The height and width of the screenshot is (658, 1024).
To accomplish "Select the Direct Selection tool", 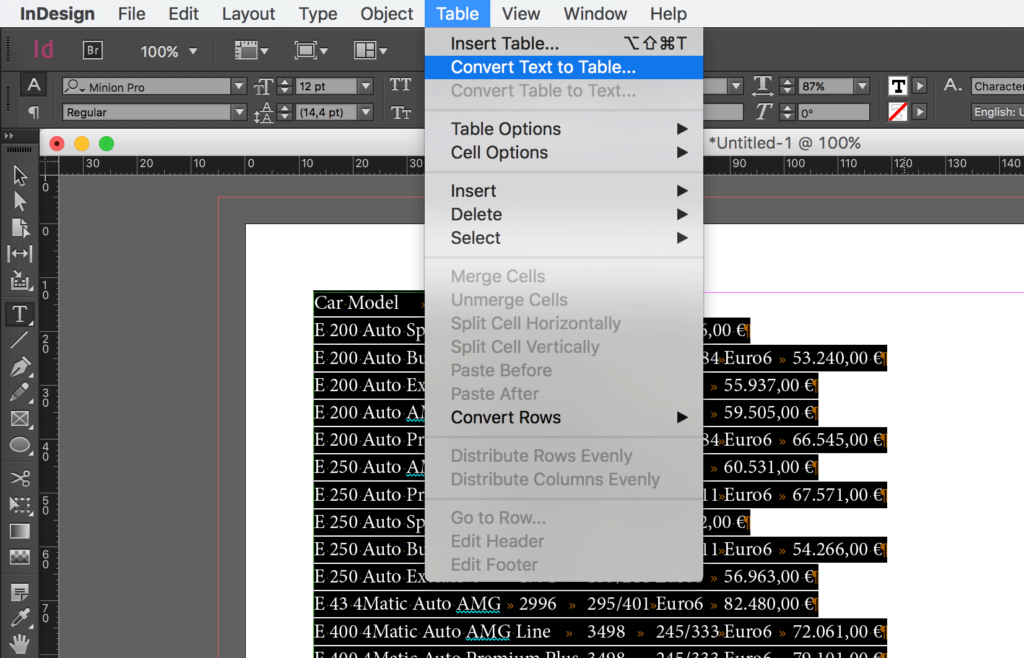I will click(x=20, y=201).
